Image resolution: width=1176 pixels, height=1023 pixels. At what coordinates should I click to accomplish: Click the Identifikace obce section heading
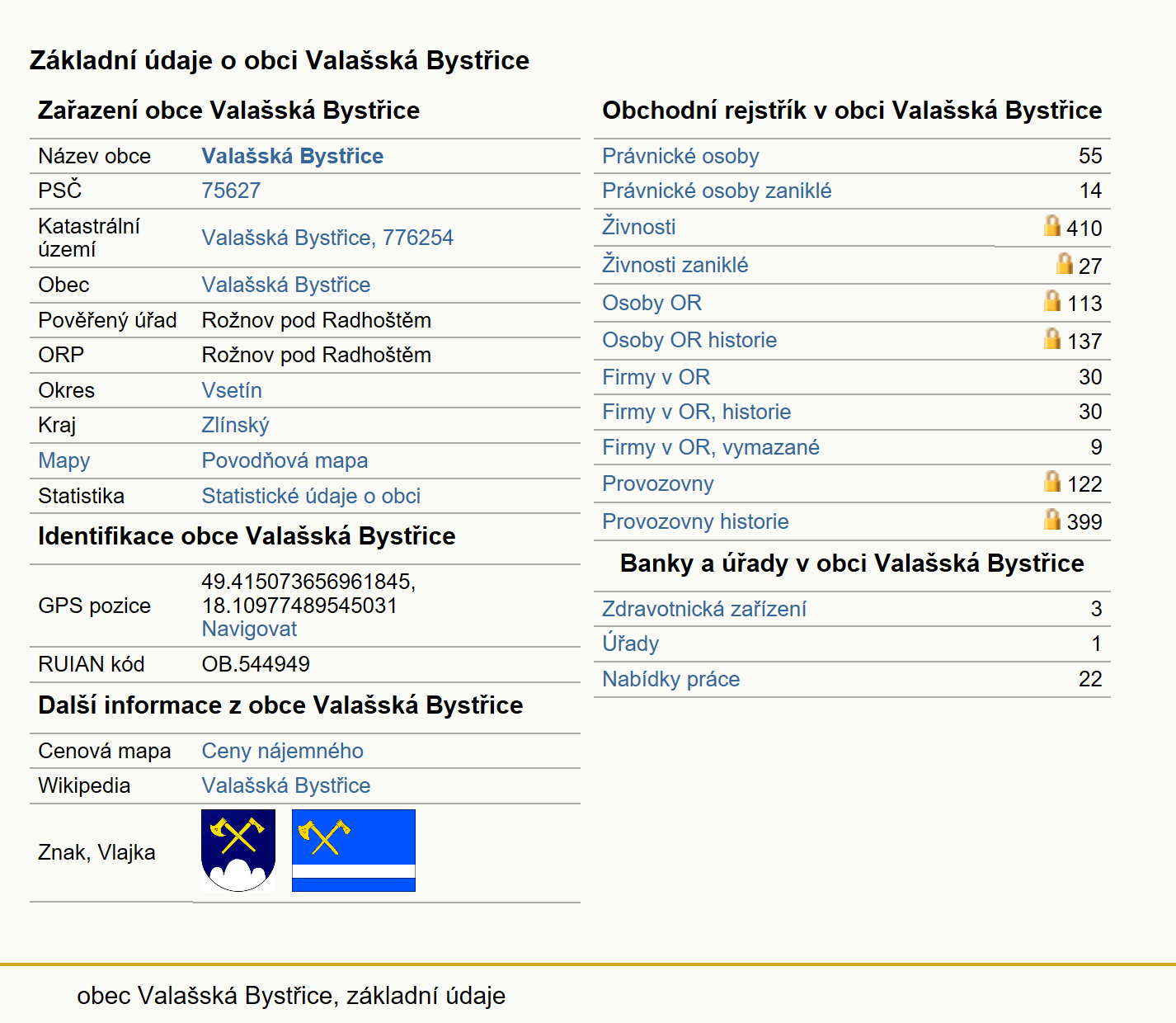247,536
